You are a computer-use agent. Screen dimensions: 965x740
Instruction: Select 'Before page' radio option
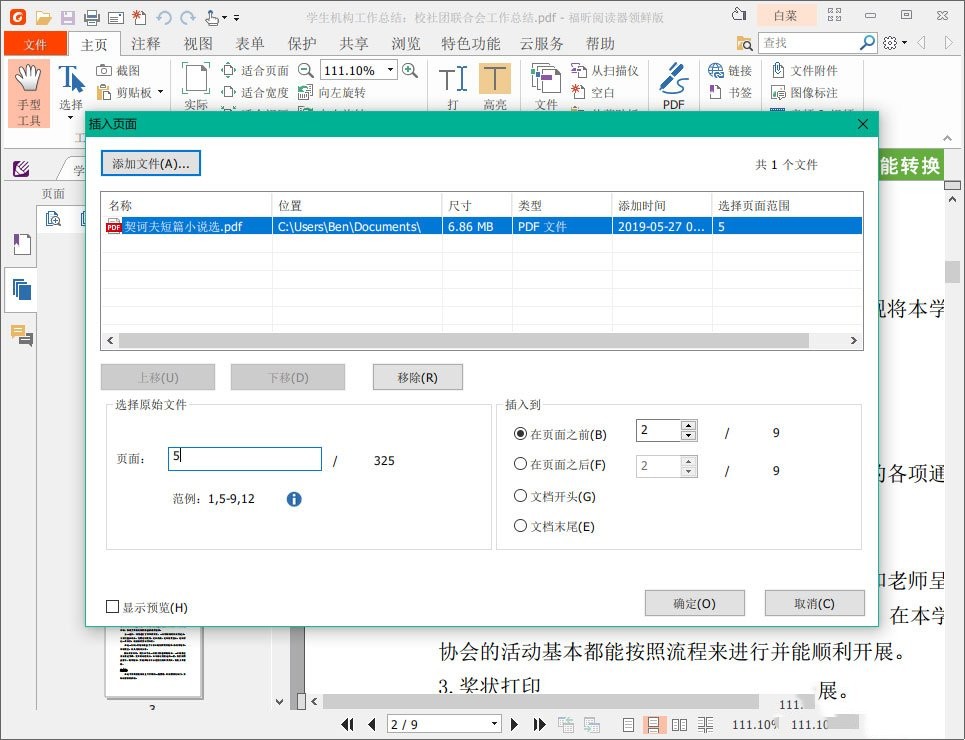point(520,433)
